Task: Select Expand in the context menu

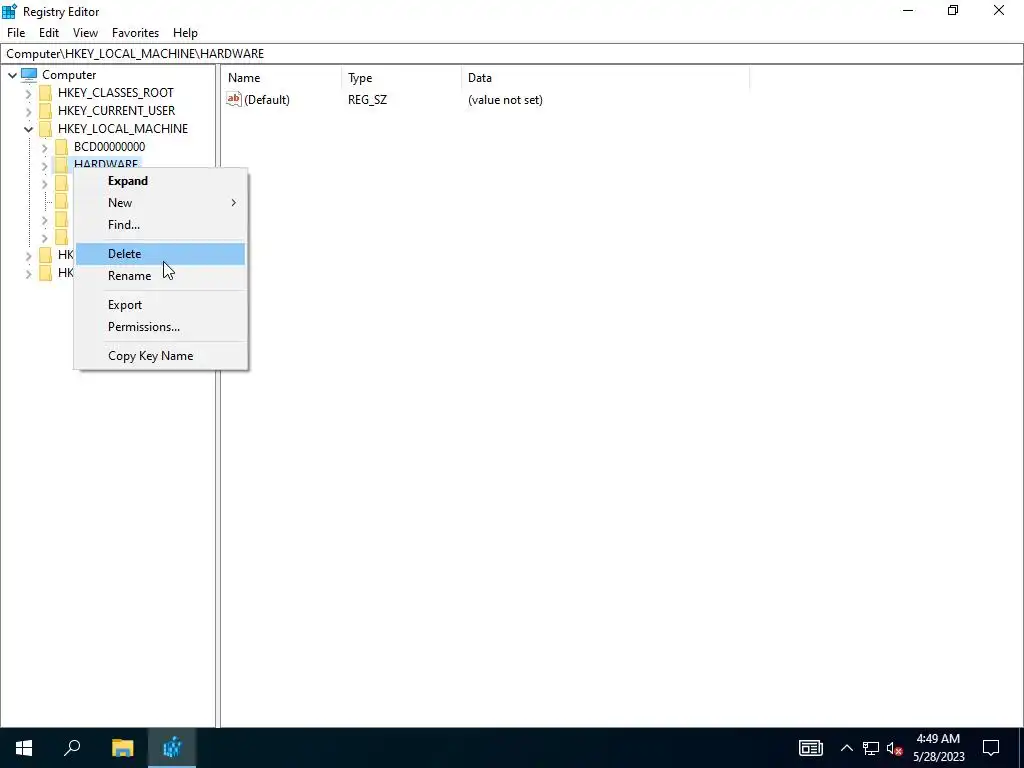Action: 161,181
